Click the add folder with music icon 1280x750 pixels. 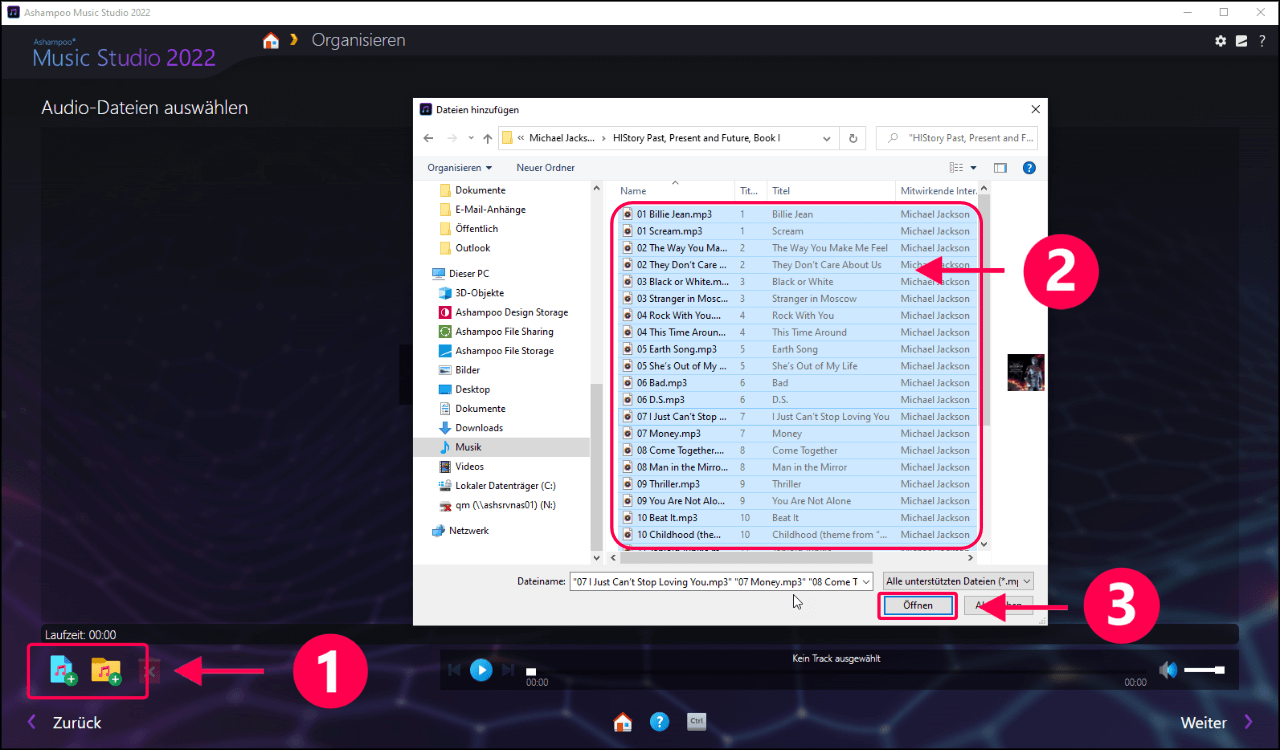(106, 670)
